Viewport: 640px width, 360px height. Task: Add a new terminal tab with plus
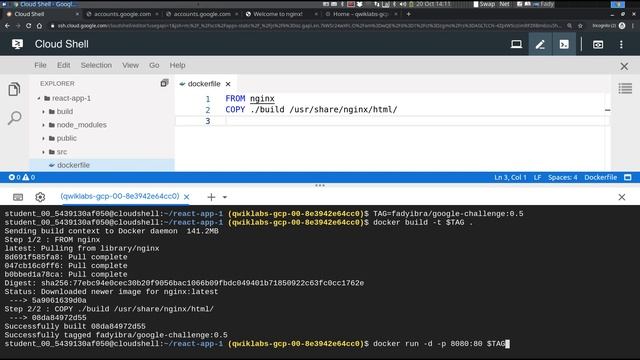click(x=211, y=197)
